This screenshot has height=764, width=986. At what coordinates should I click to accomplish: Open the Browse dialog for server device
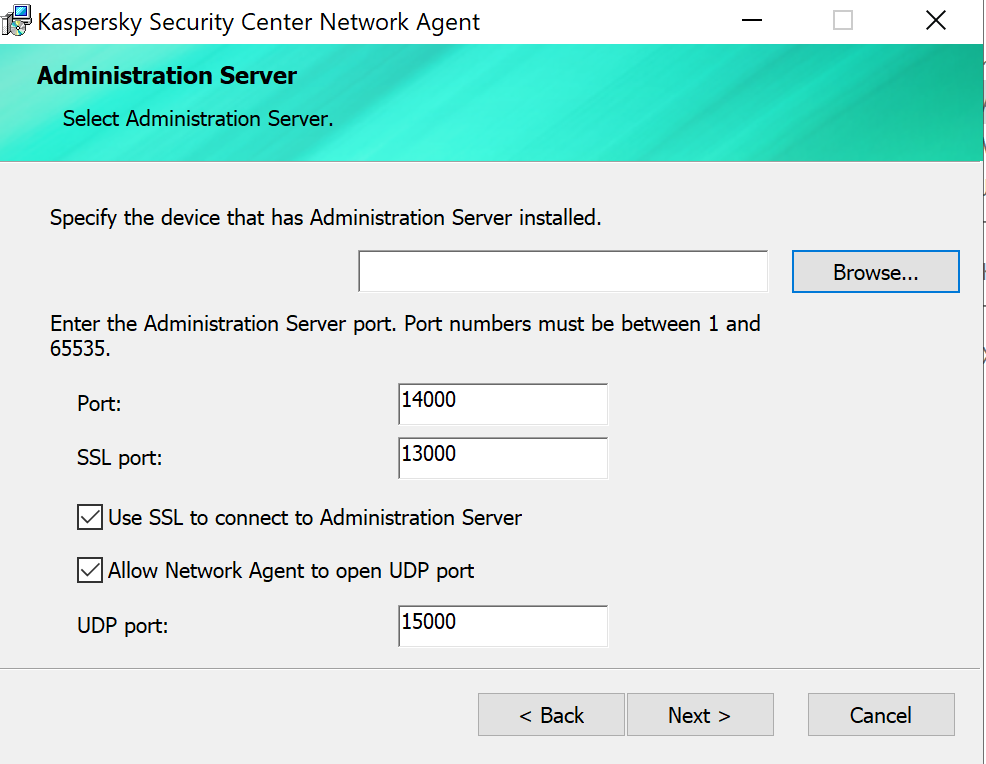[x=875, y=272]
